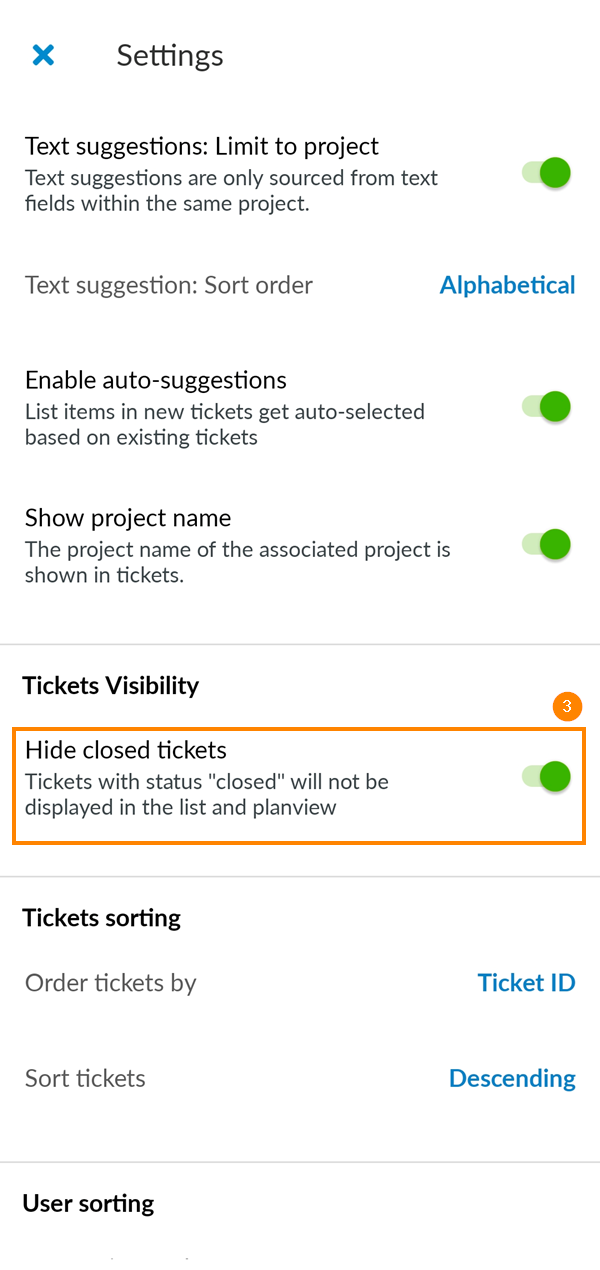Viewport: 600px width, 1270px height.
Task: Toggle the Hide closed tickets switch
Action: [547, 776]
